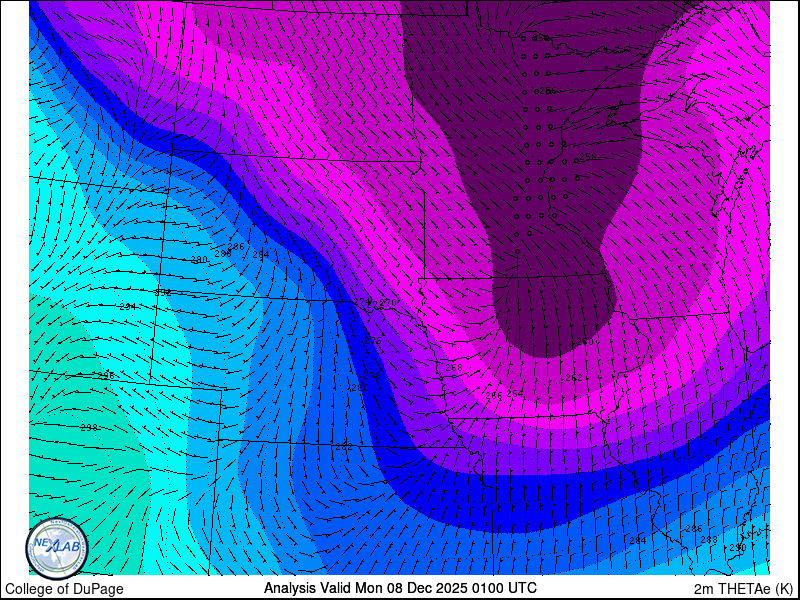This screenshot has height=600, width=800.
Task: Click the 264 contour label
Action: coord(515,393)
